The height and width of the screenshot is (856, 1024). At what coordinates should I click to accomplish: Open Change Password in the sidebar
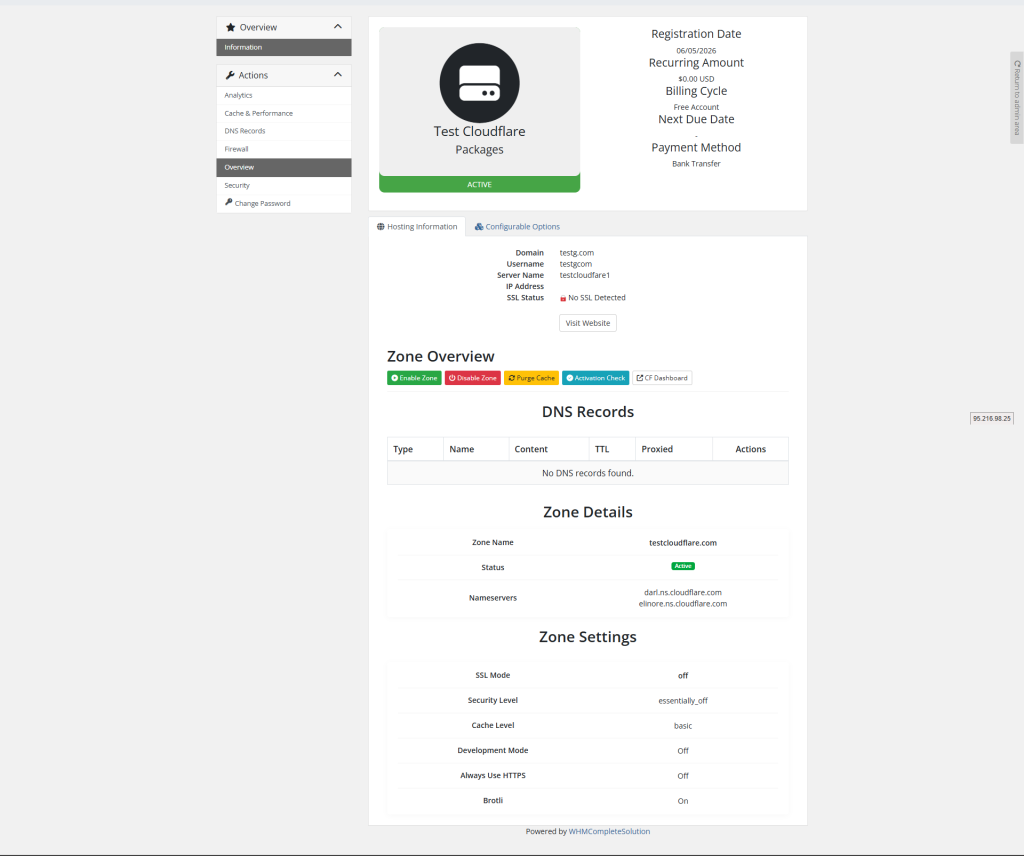283,203
